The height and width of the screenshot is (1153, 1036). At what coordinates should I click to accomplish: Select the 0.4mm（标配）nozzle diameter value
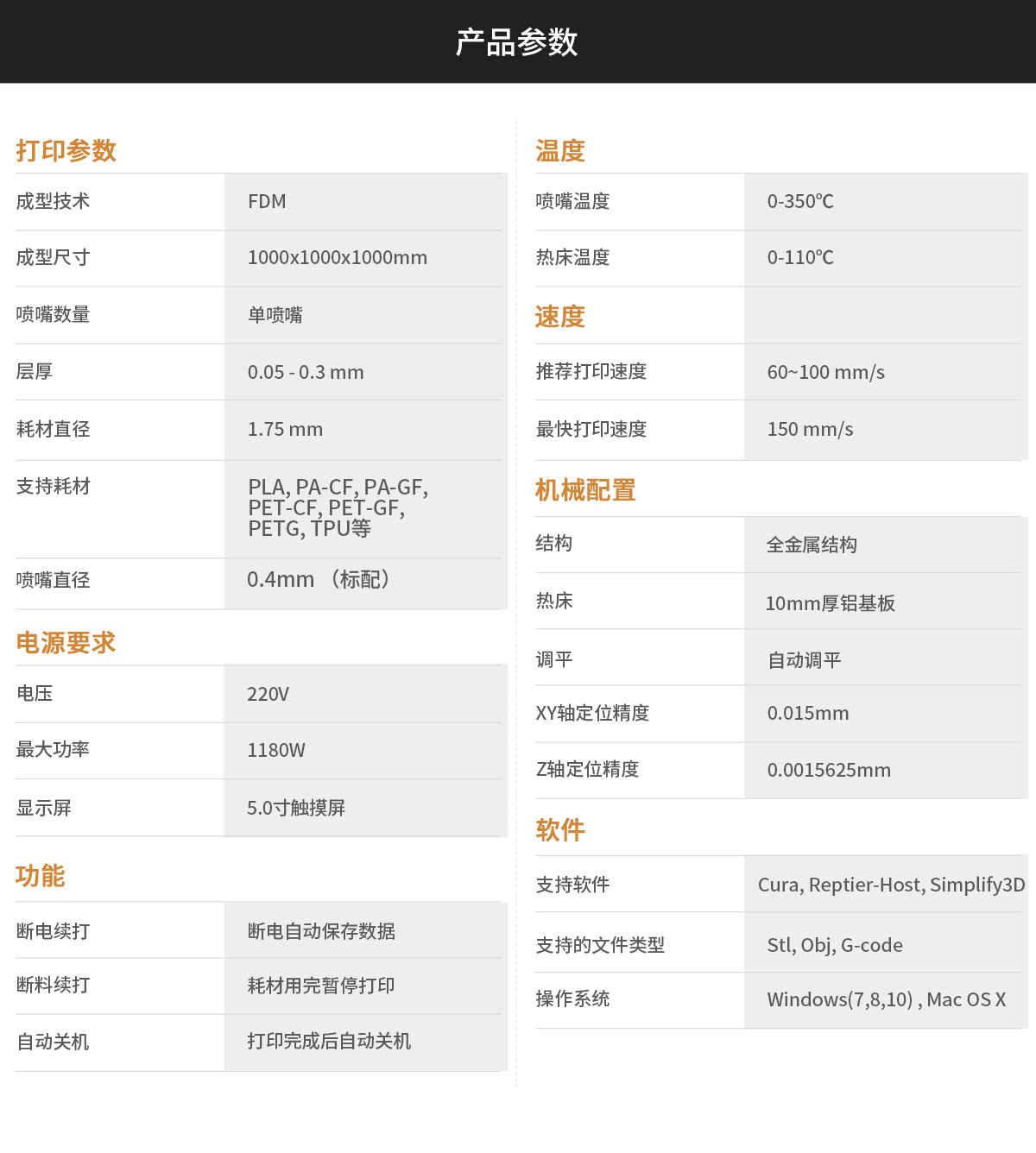[x=319, y=580]
